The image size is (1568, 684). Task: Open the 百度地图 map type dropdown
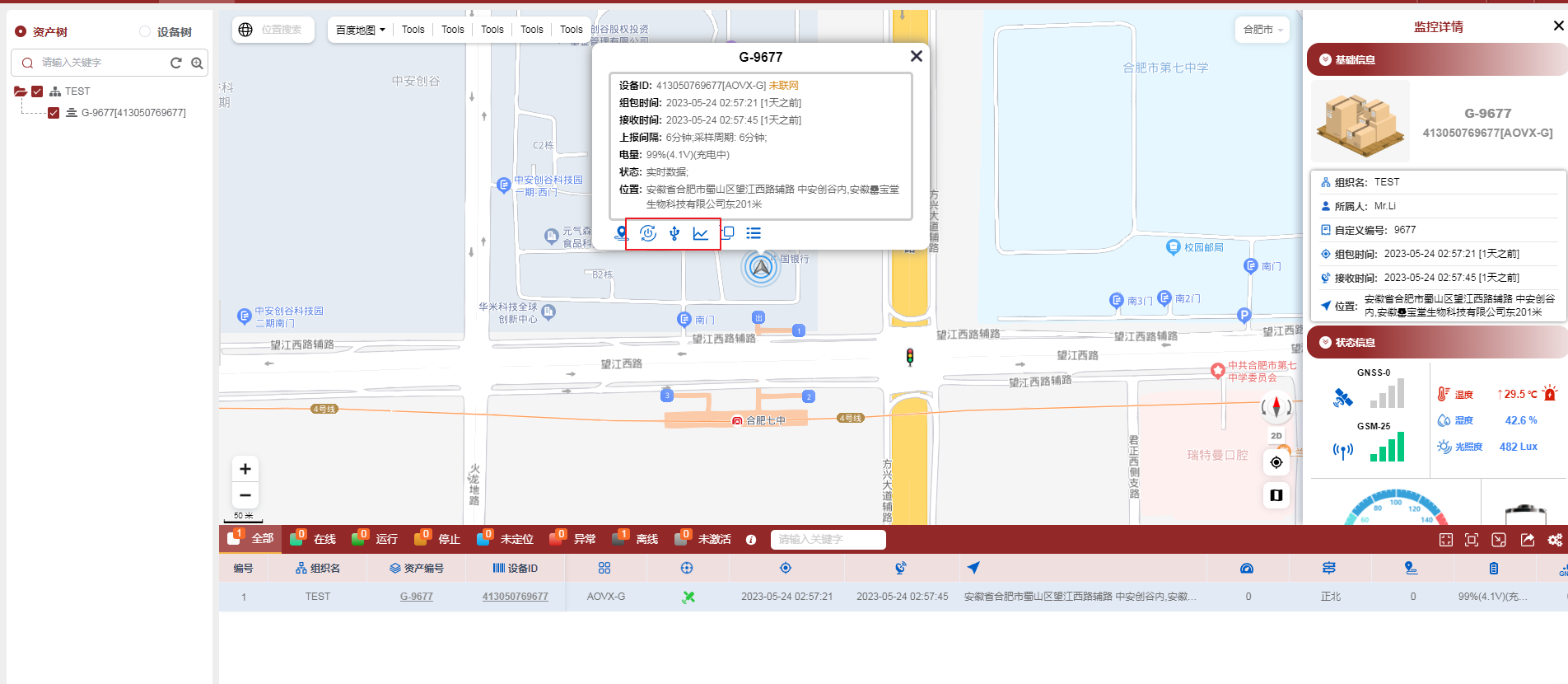pos(361,30)
